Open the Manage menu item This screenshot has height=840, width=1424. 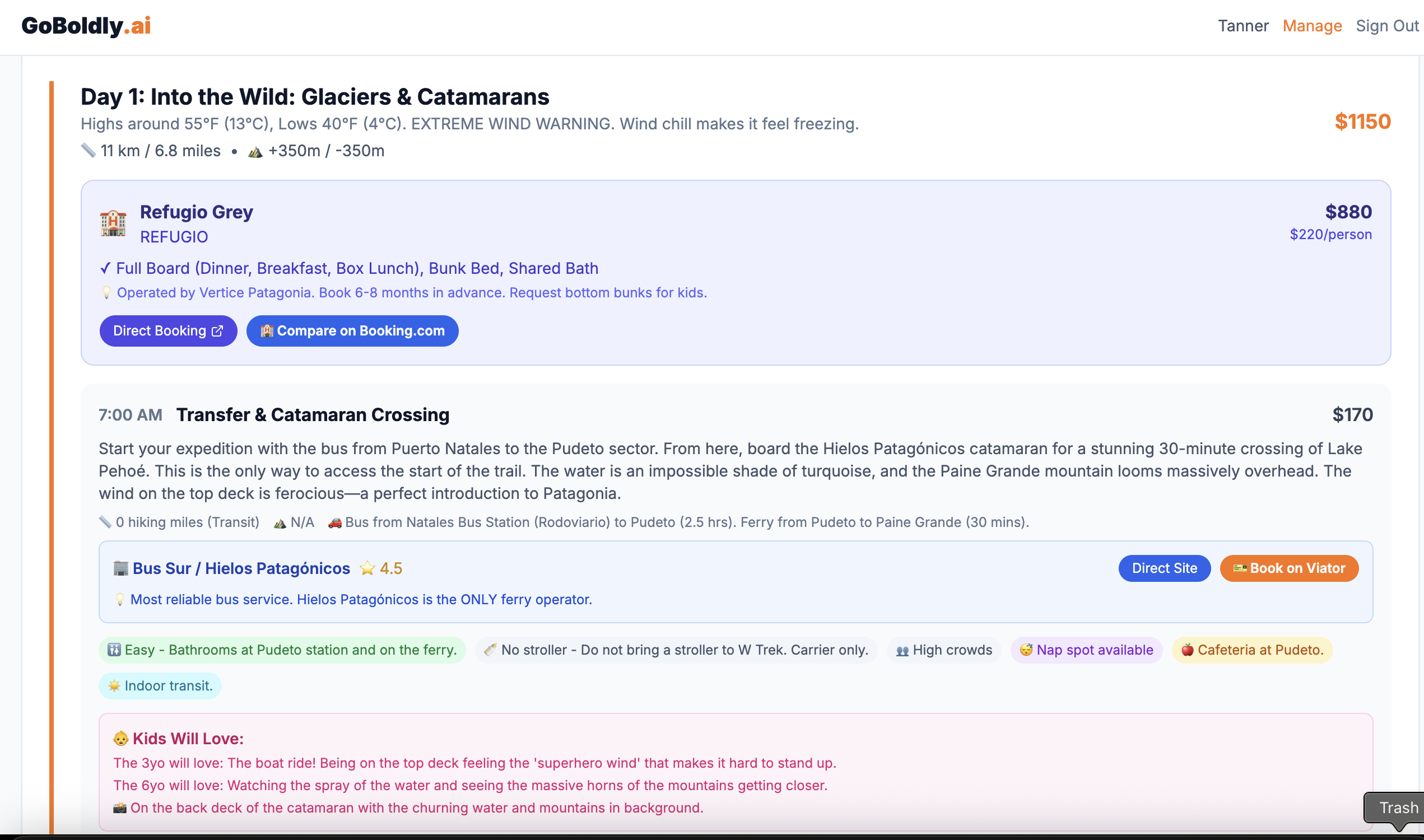pos(1312,26)
